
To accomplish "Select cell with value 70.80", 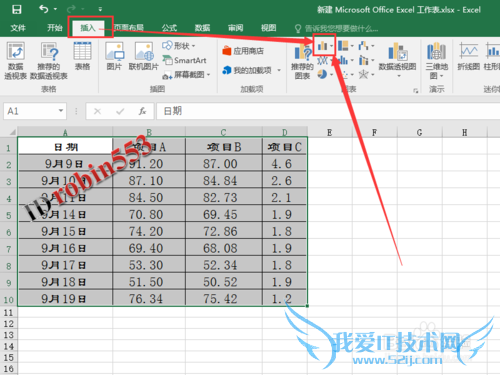I will pyautogui.click(x=149, y=214).
